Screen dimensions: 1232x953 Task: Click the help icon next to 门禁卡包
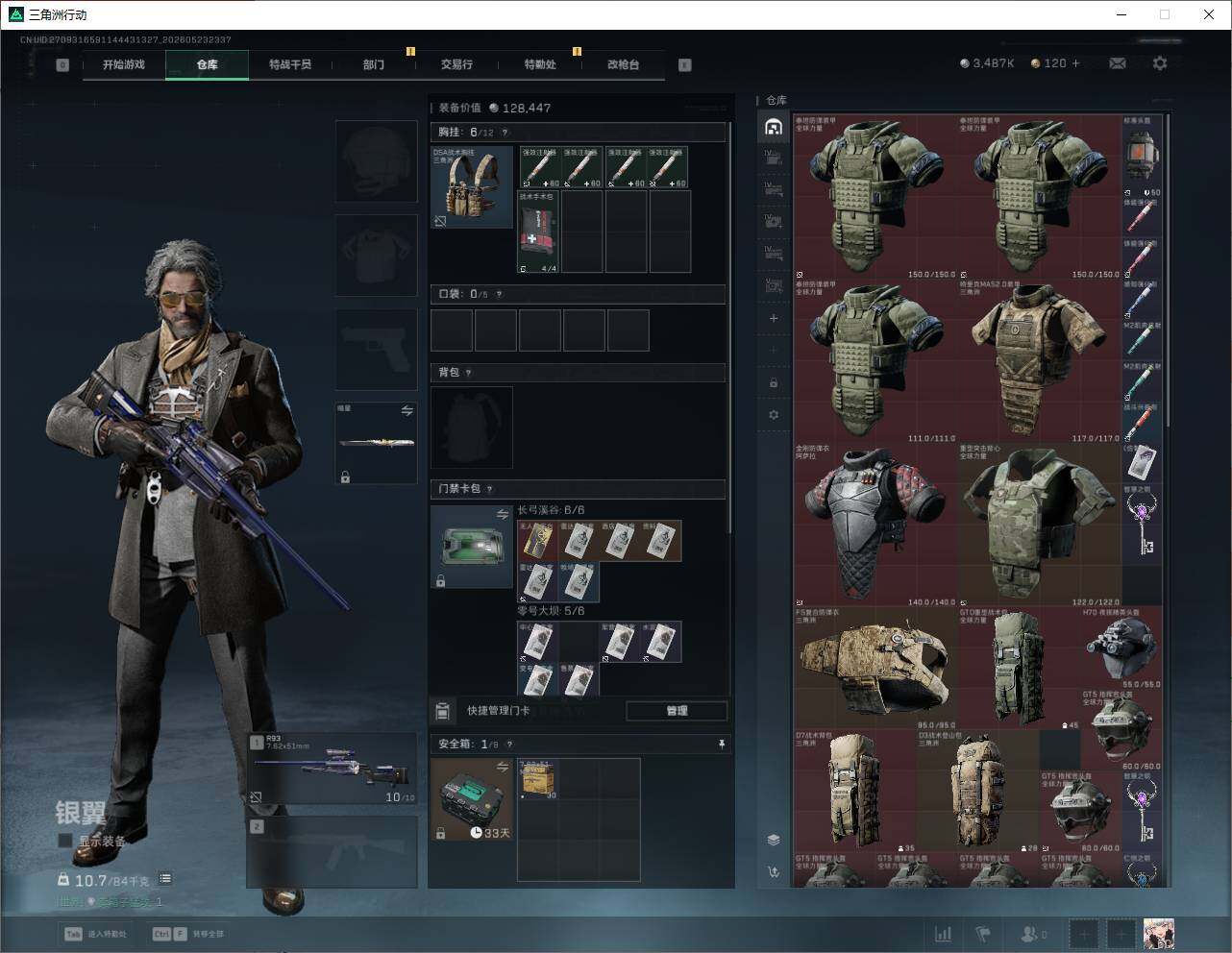489,489
